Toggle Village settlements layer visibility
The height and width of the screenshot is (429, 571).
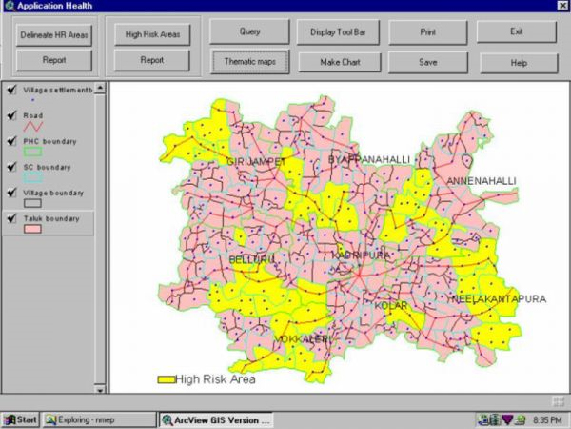(x=12, y=89)
